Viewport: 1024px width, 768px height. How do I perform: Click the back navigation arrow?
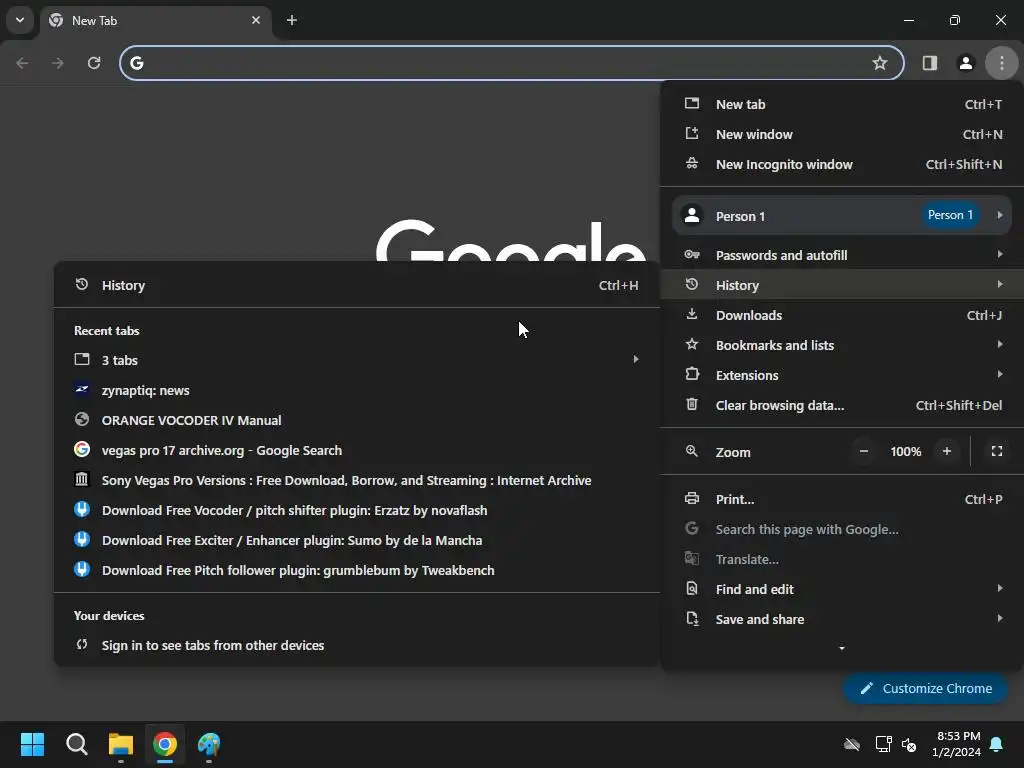tap(22, 63)
